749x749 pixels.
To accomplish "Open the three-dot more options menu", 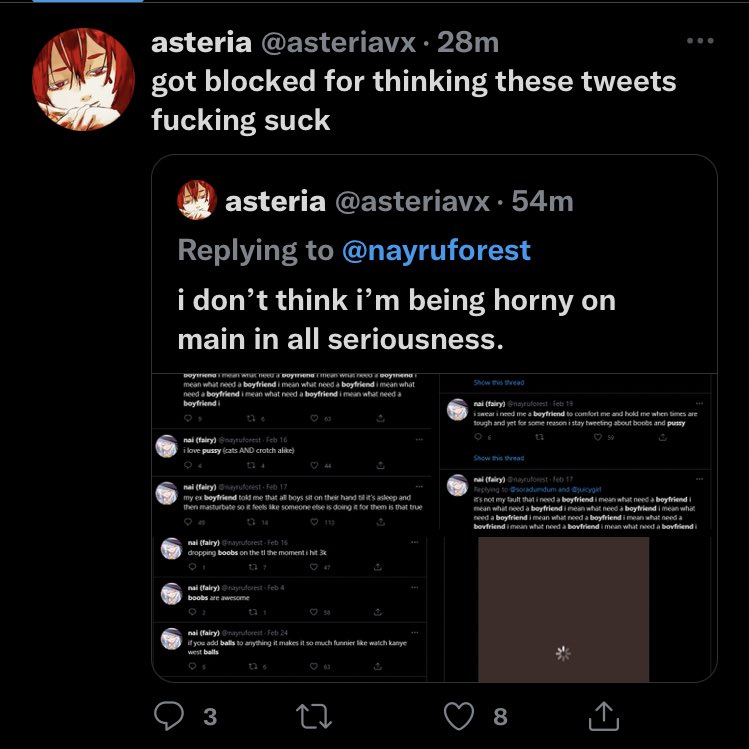I will [700, 42].
